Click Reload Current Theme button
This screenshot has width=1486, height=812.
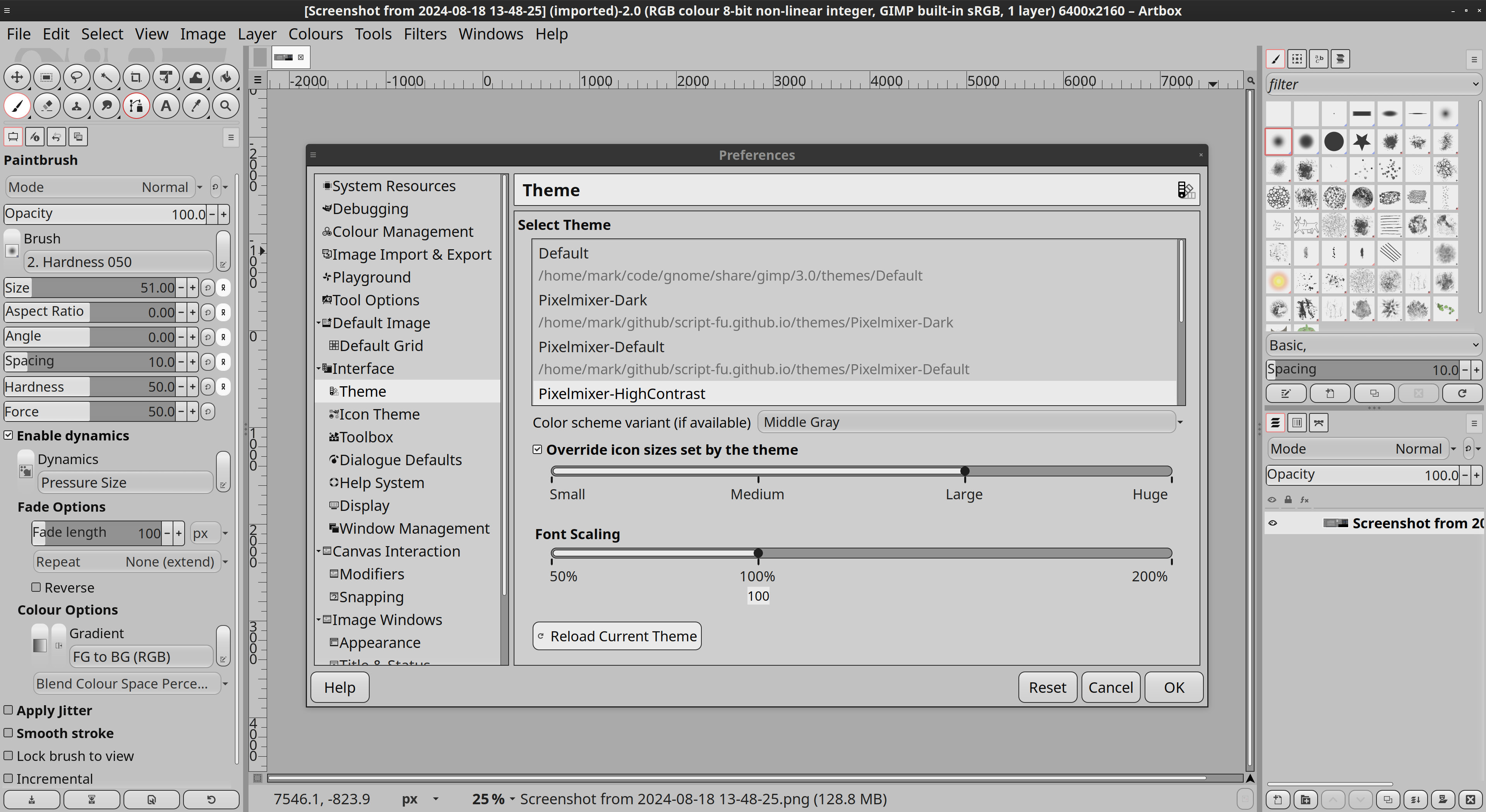(617, 636)
